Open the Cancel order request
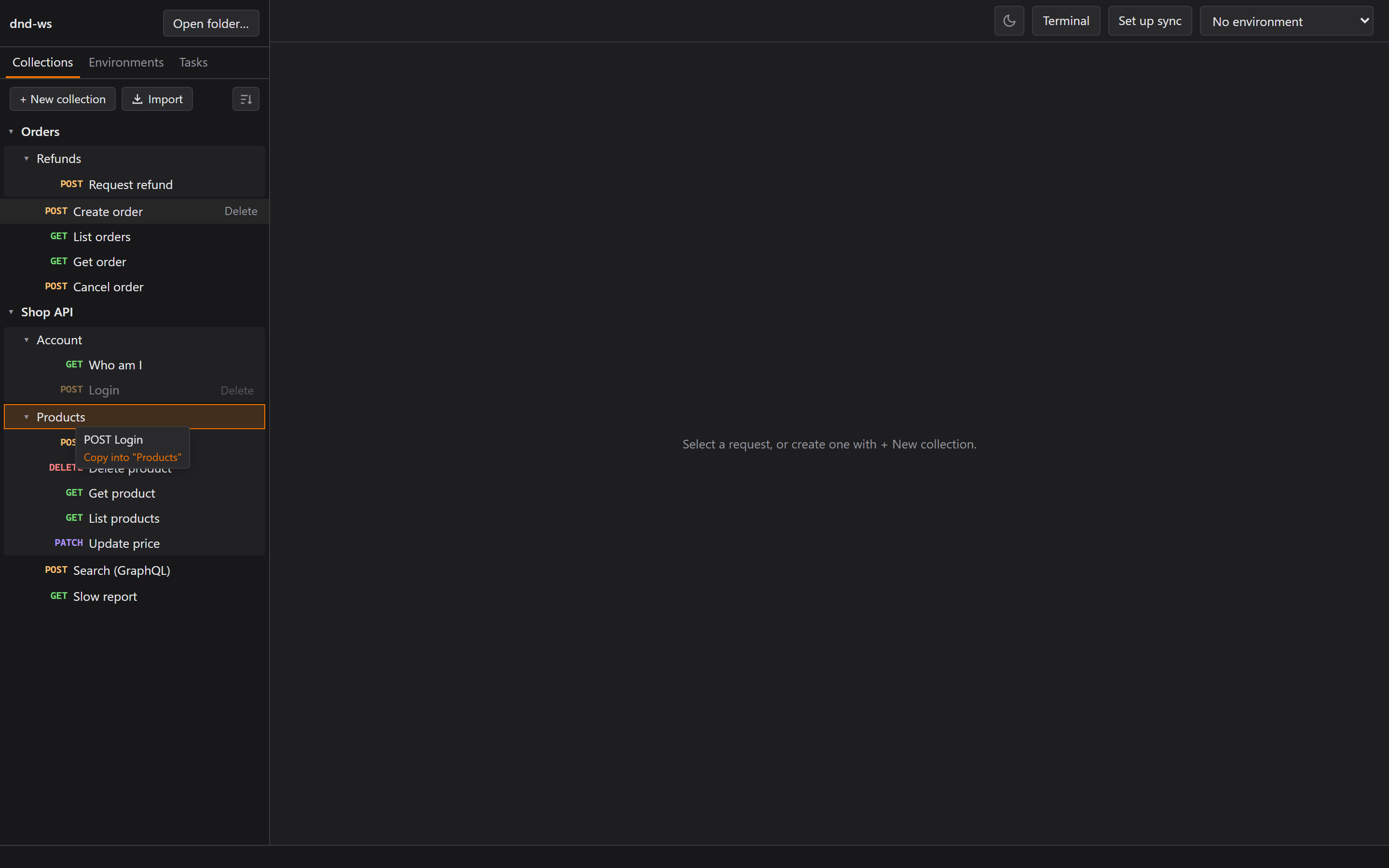Image resolution: width=1389 pixels, height=868 pixels. [x=134, y=286]
